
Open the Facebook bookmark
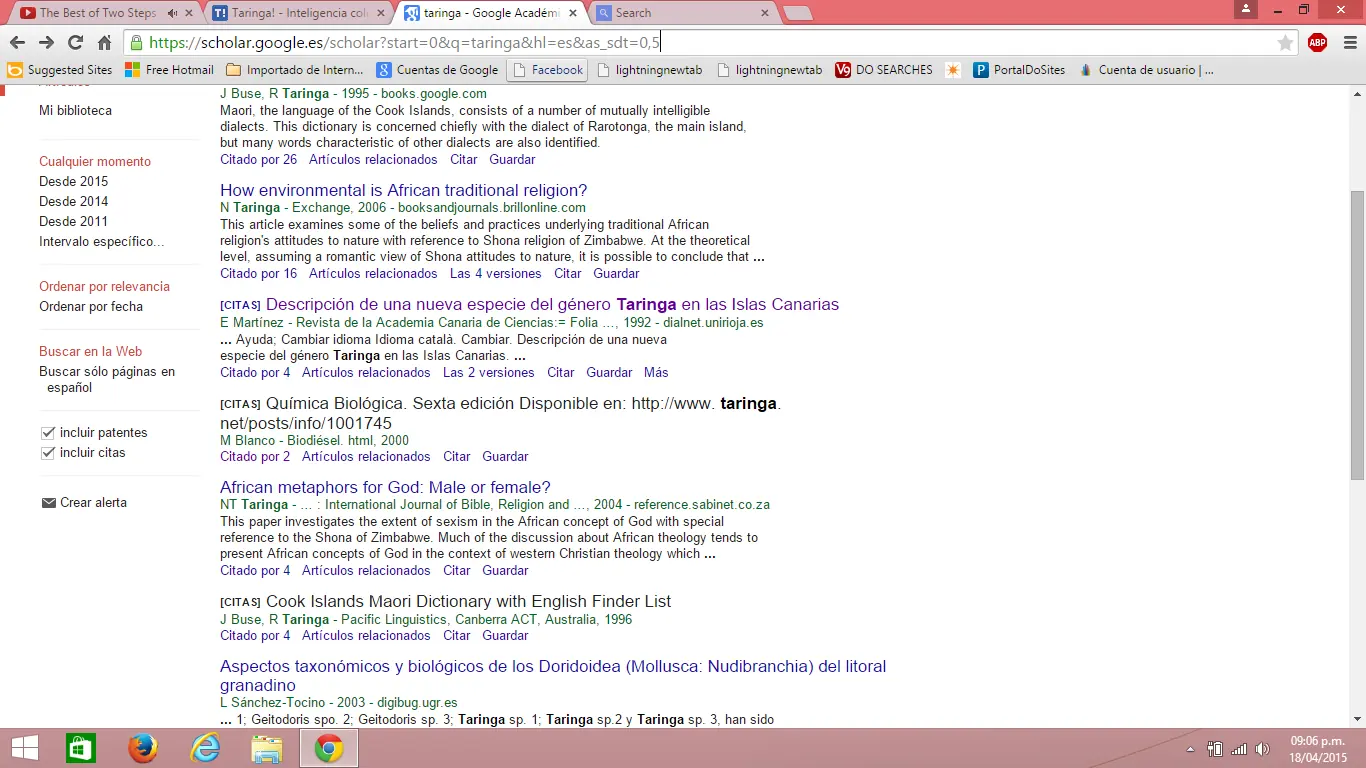[547, 70]
